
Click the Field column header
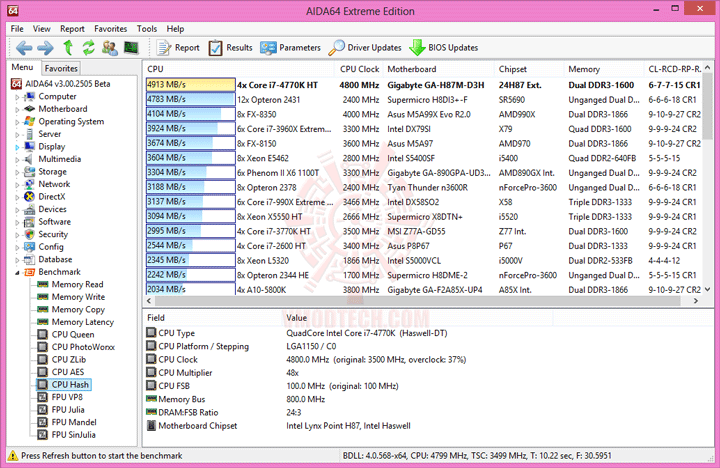tap(213, 317)
